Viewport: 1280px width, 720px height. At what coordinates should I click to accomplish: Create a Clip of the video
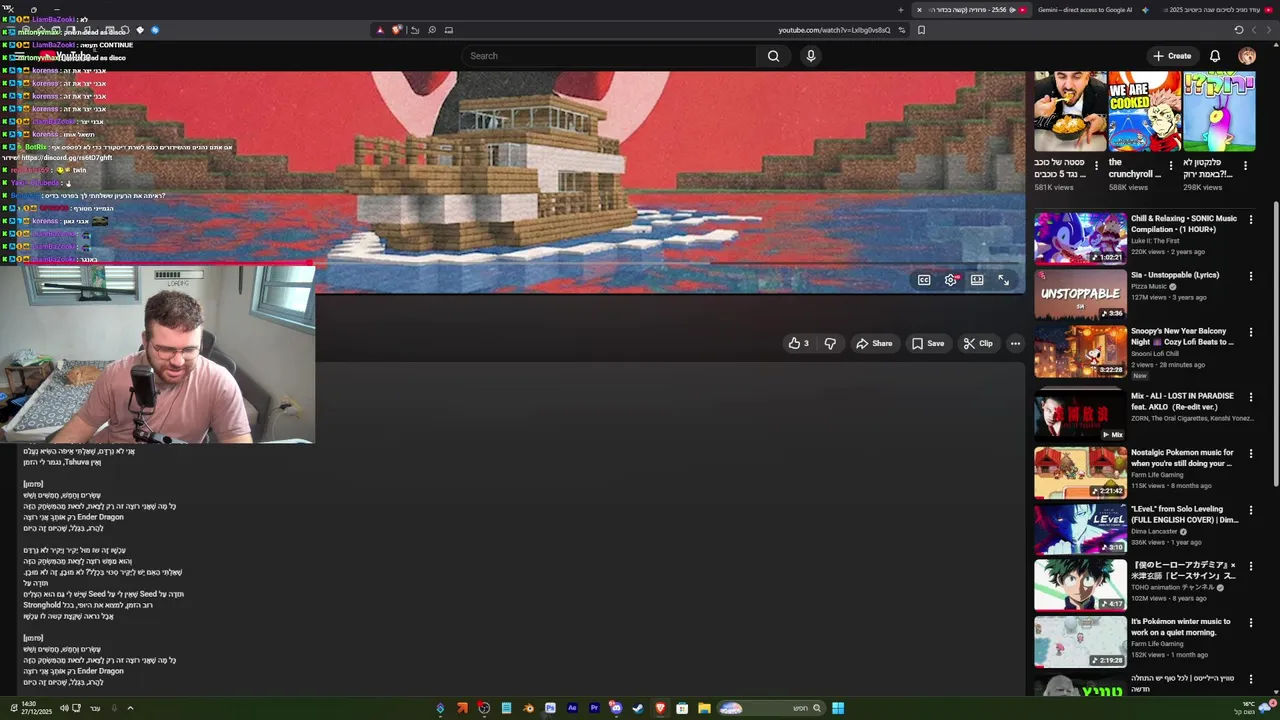[x=978, y=343]
